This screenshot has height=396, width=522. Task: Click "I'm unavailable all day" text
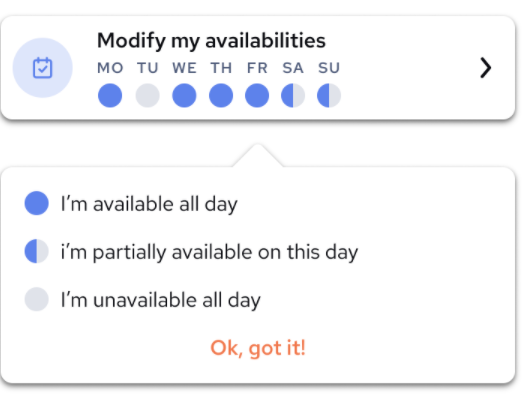pos(161,300)
